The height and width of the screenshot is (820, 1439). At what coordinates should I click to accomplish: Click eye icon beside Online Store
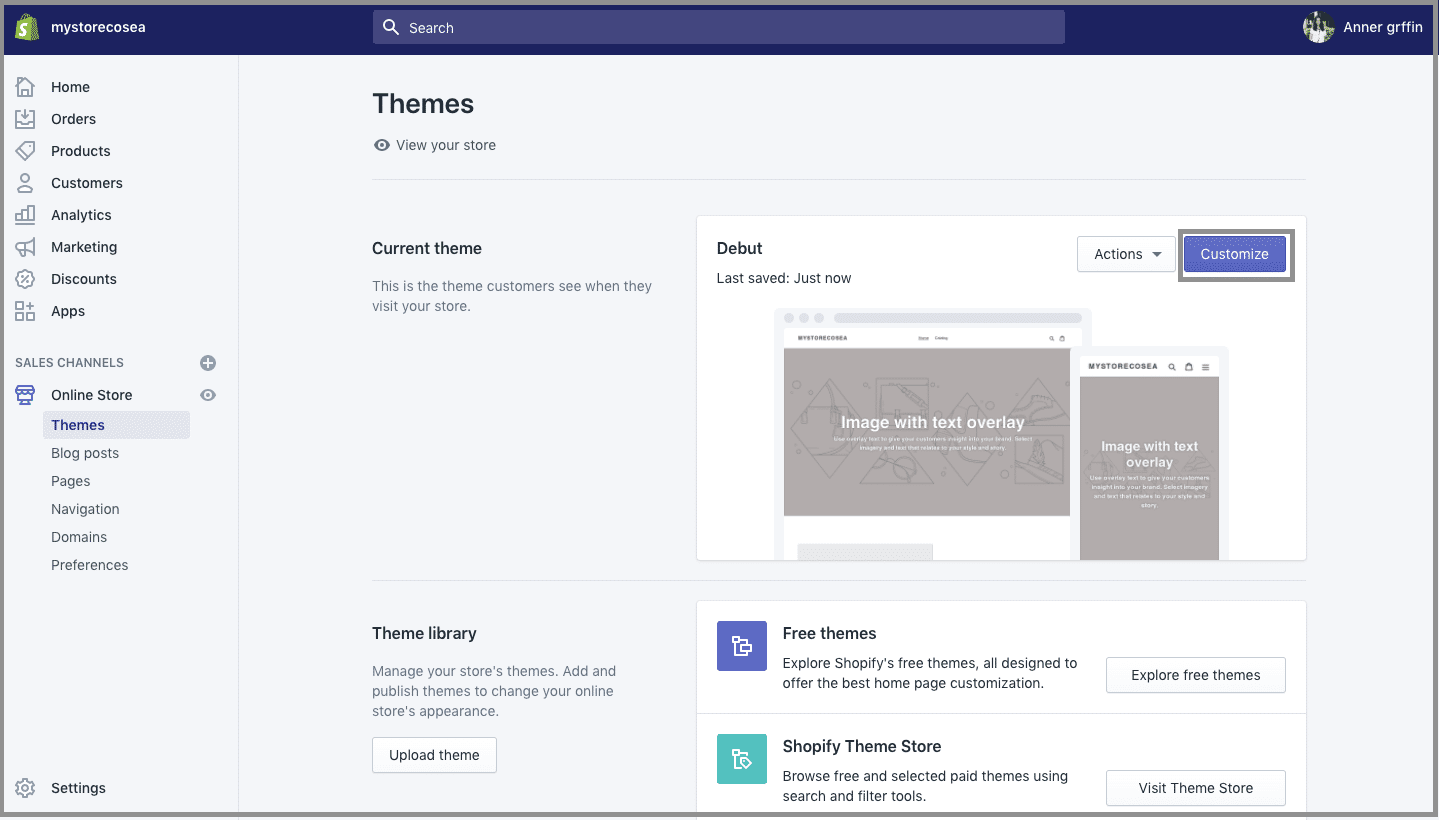point(208,395)
